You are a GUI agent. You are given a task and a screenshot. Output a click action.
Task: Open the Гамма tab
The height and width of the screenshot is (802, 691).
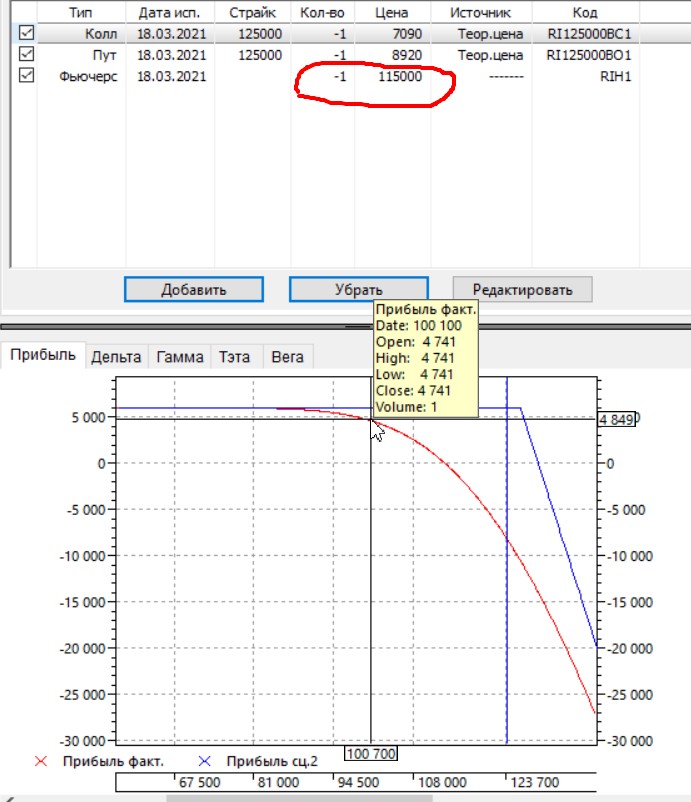pos(180,356)
